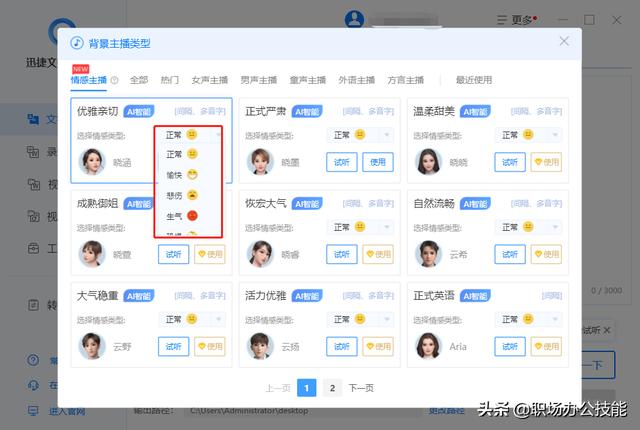
Task: Click 试听 for the 晓墨 voice
Action: 342,162
